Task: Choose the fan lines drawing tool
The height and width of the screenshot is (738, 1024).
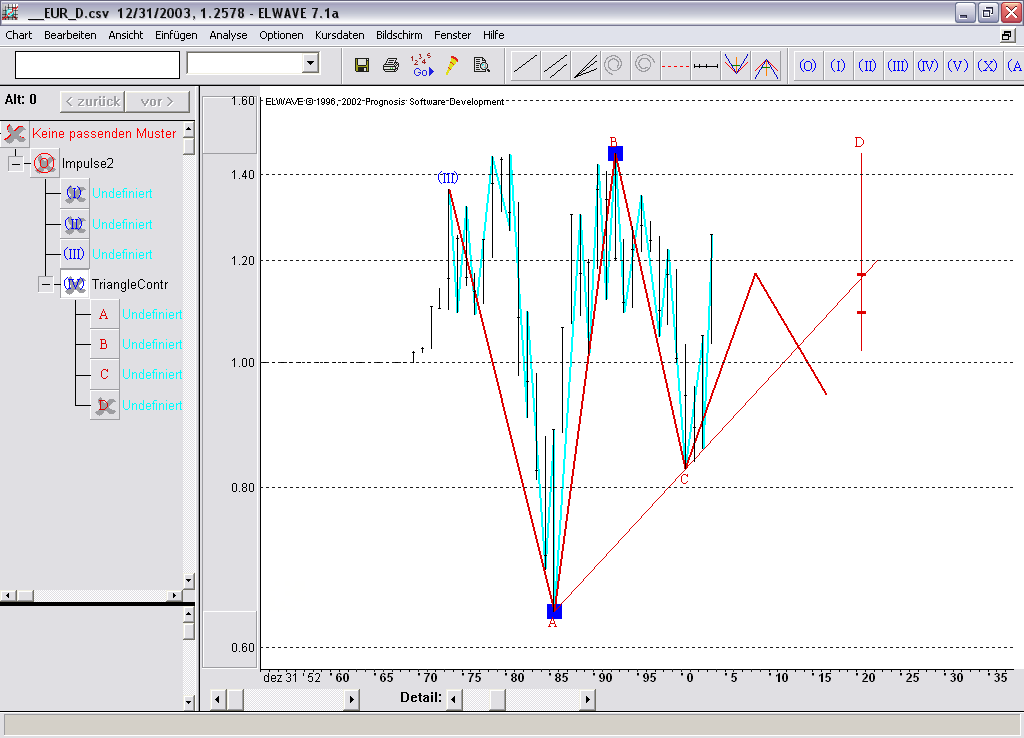Action: pyautogui.click(x=585, y=66)
